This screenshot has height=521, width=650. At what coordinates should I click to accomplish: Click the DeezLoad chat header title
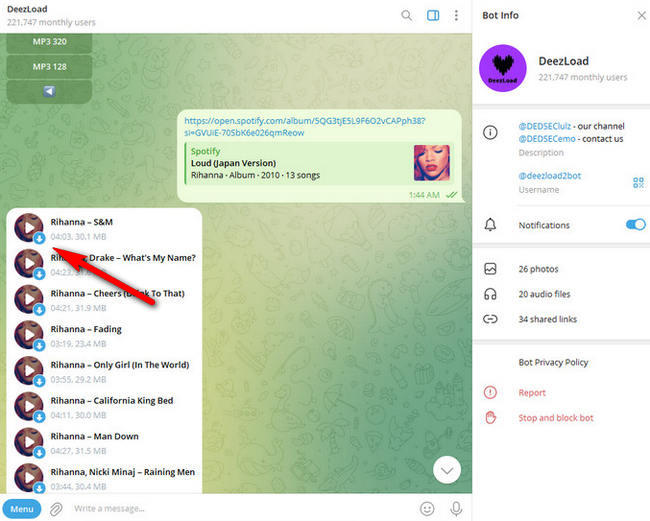click(x=27, y=9)
